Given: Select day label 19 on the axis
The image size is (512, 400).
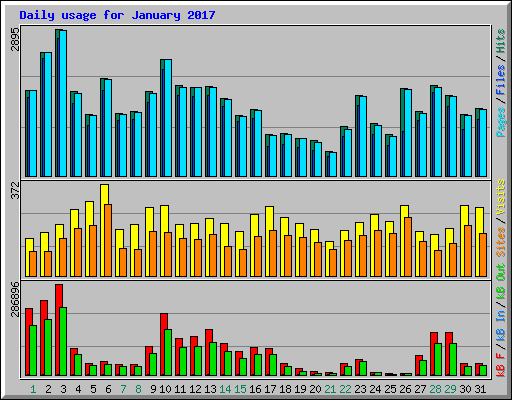Looking at the screenshot, I should click(x=300, y=389).
